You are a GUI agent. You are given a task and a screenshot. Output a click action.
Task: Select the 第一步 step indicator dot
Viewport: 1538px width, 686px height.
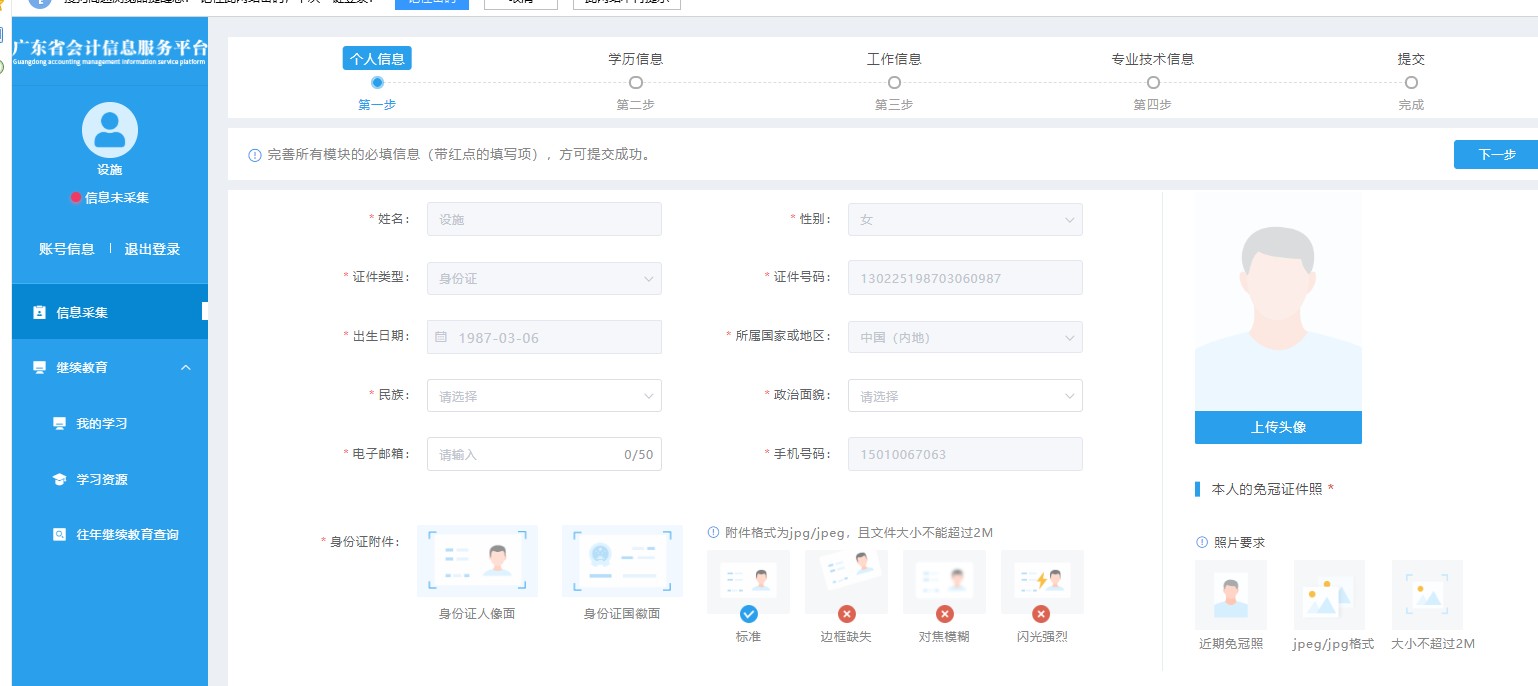[377, 83]
